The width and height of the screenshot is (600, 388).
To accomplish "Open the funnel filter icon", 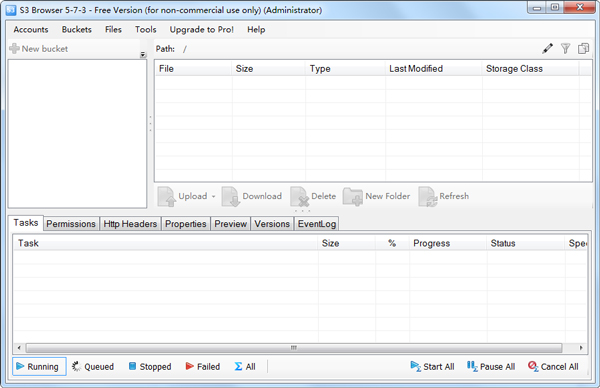I will (566, 49).
